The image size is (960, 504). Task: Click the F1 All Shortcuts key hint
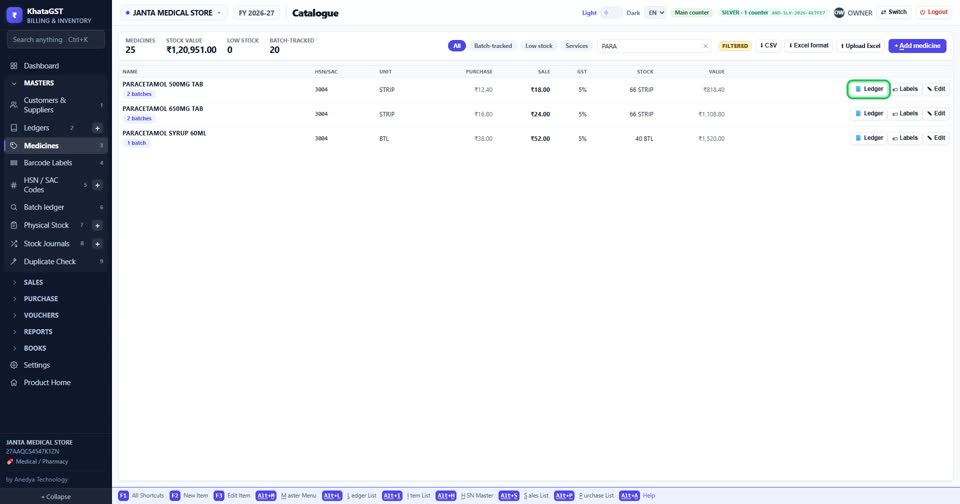141,495
